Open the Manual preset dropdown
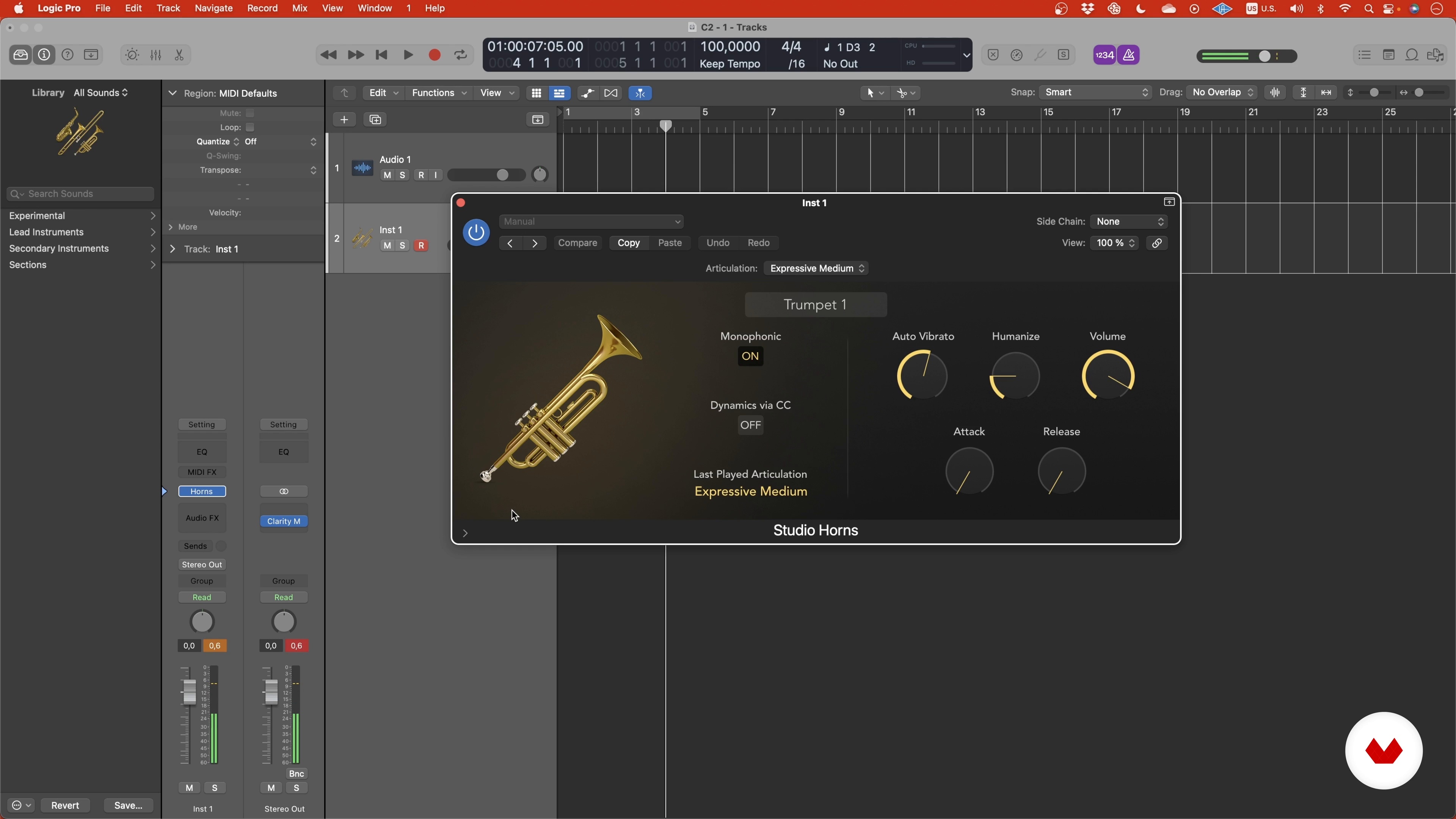Viewport: 1456px width, 819px height. click(592, 221)
